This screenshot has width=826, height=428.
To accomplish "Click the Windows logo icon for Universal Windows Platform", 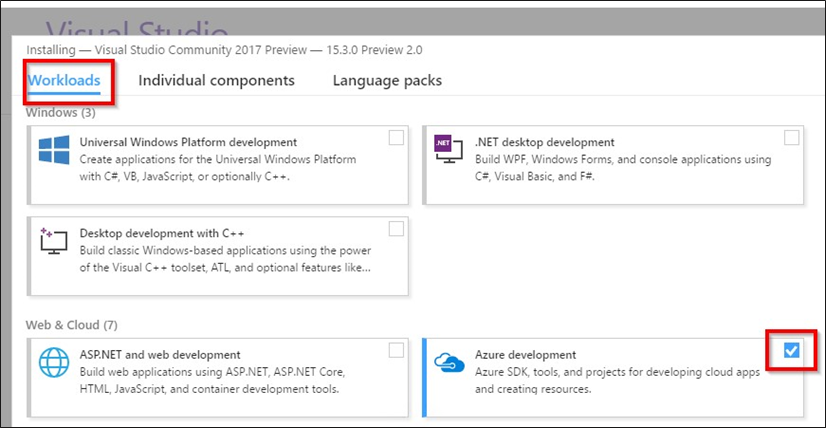I will coord(53,151).
